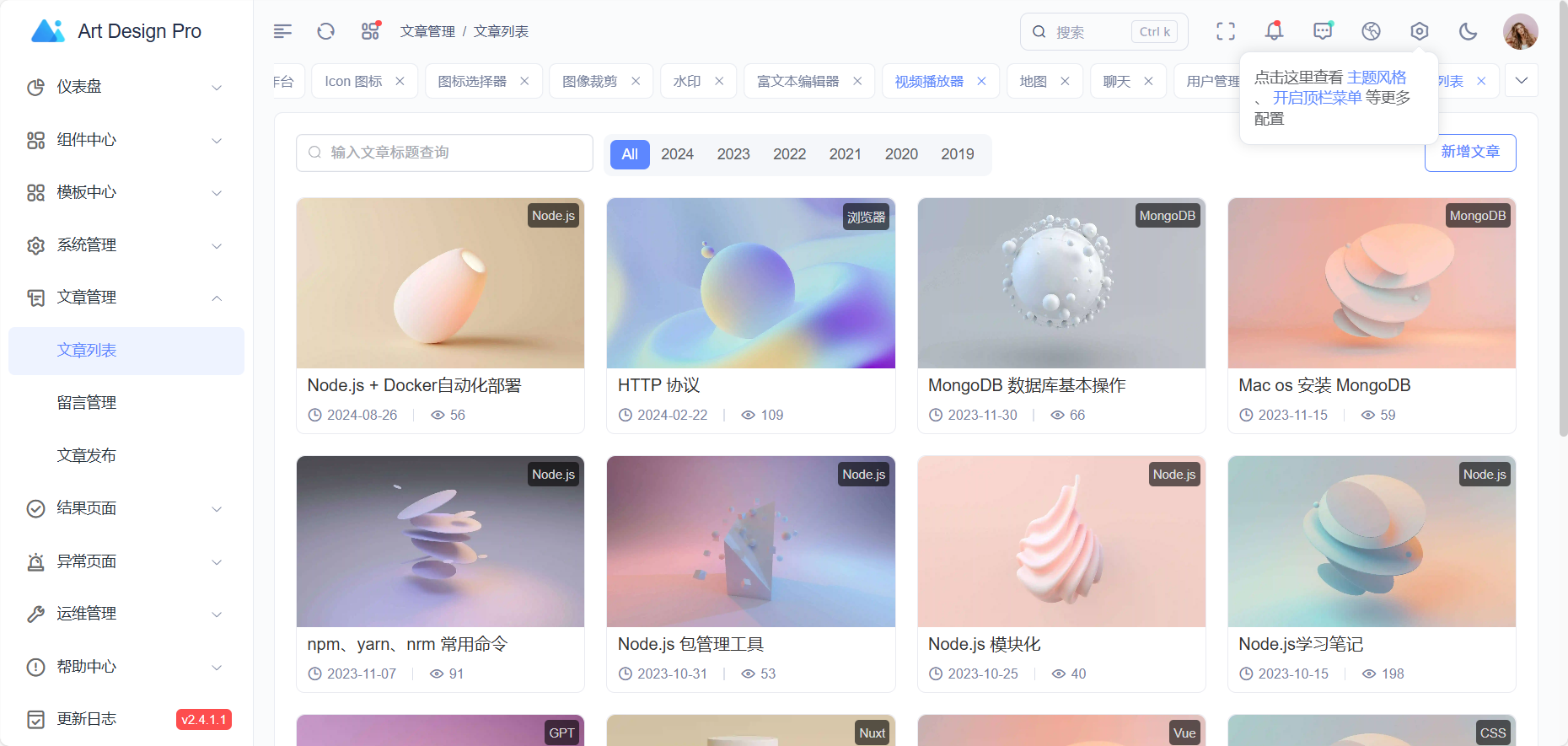Screen dimensions: 1568x746
Task: Collapse the sidebar with the menu fold icon
Action: (x=282, y=31)
